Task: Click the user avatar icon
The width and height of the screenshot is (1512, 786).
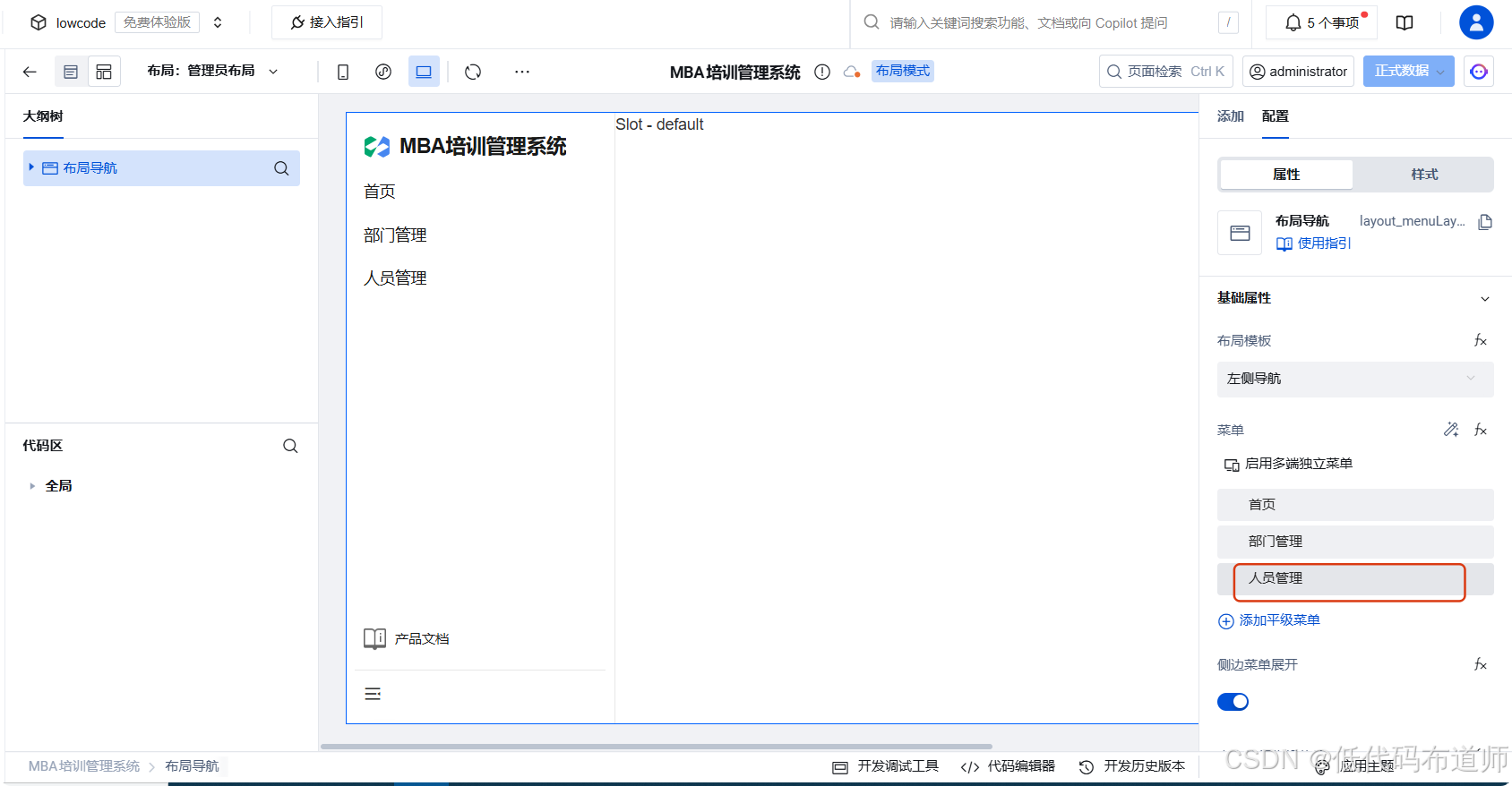Action: point(1476,22)
